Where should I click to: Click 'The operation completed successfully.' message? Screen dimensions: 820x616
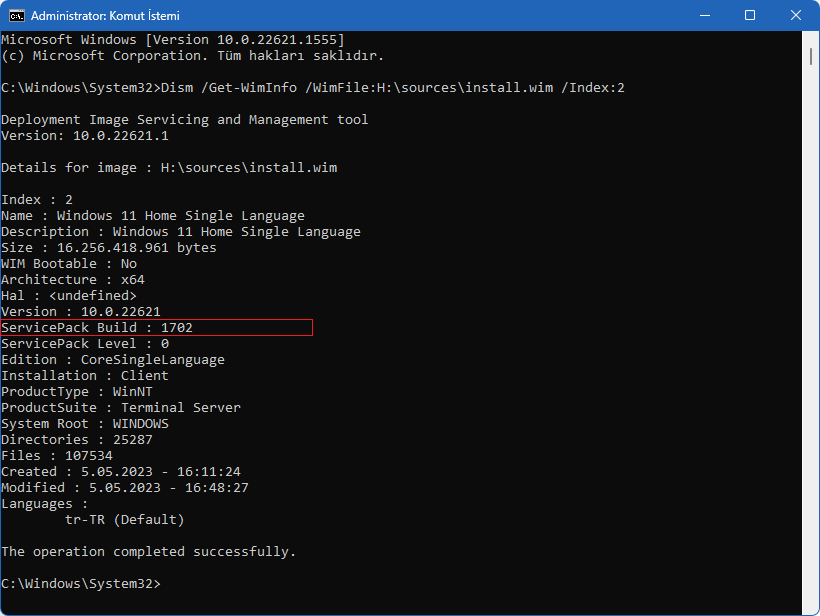[149, 552]
